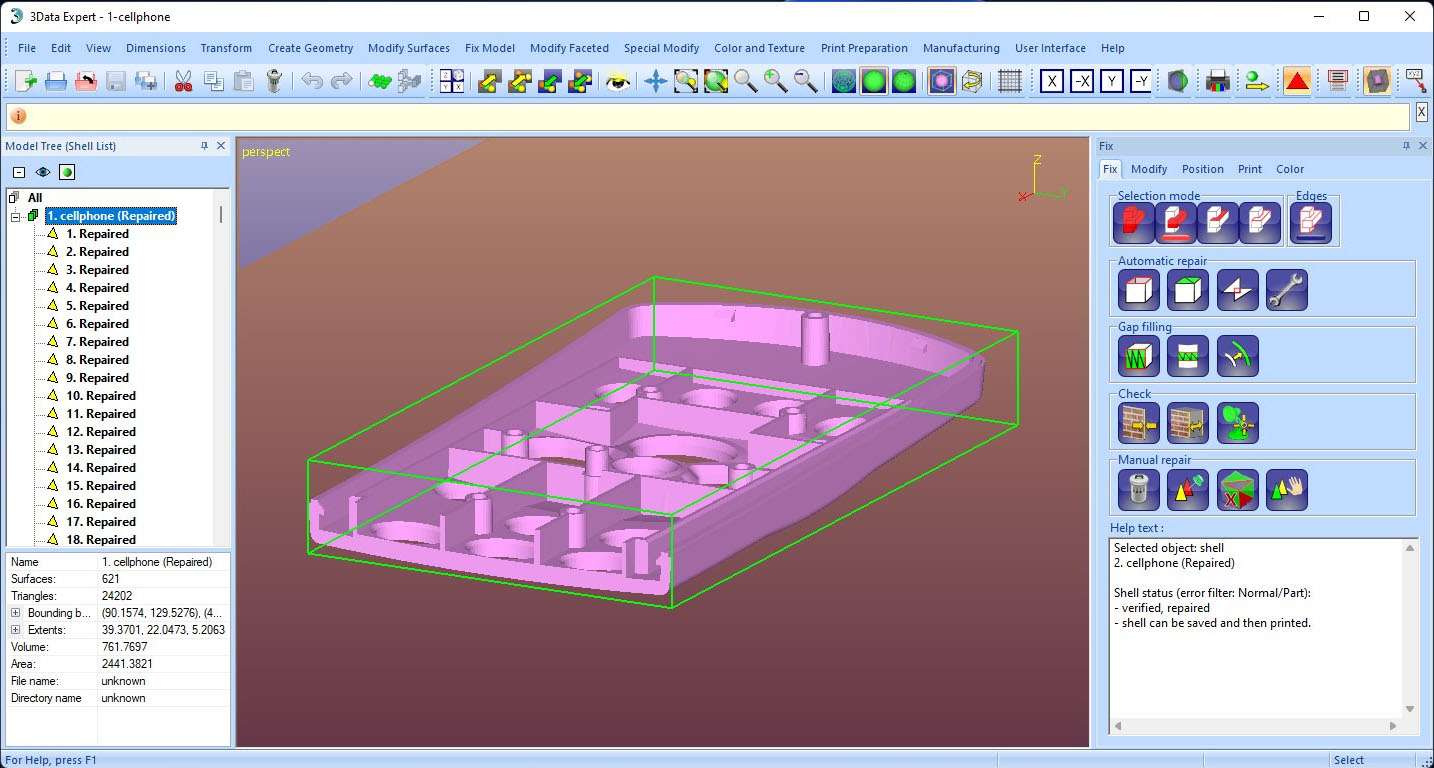Expand the Bounding box property row
The image size is (1434, 768).
pyautogui.click(x=16, y=613)
